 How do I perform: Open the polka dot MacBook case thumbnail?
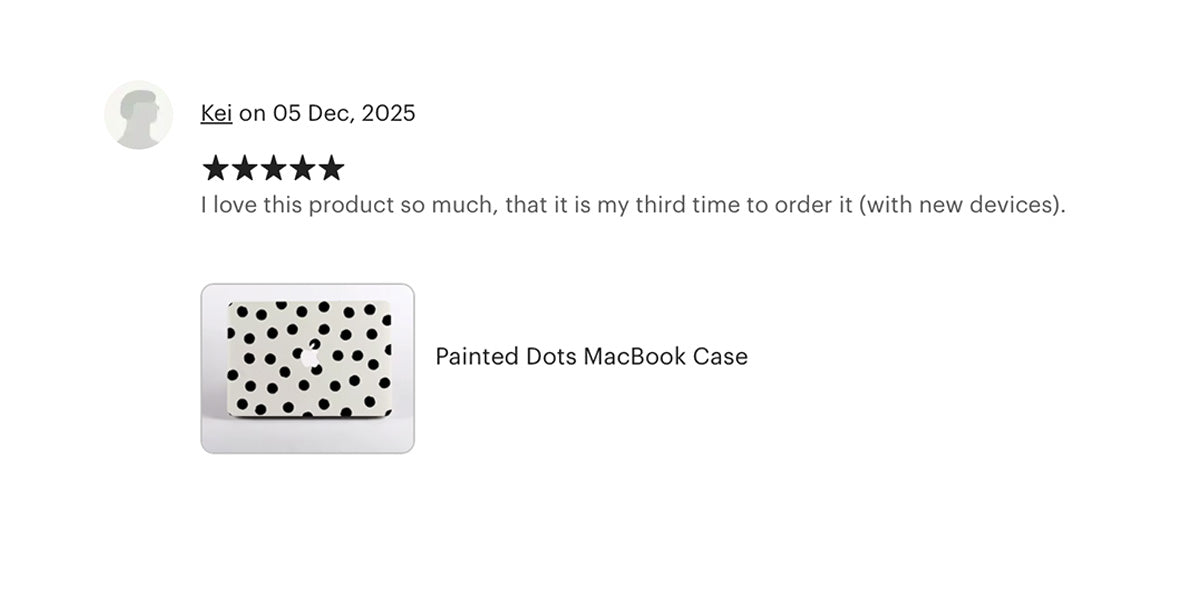[307, 368]
